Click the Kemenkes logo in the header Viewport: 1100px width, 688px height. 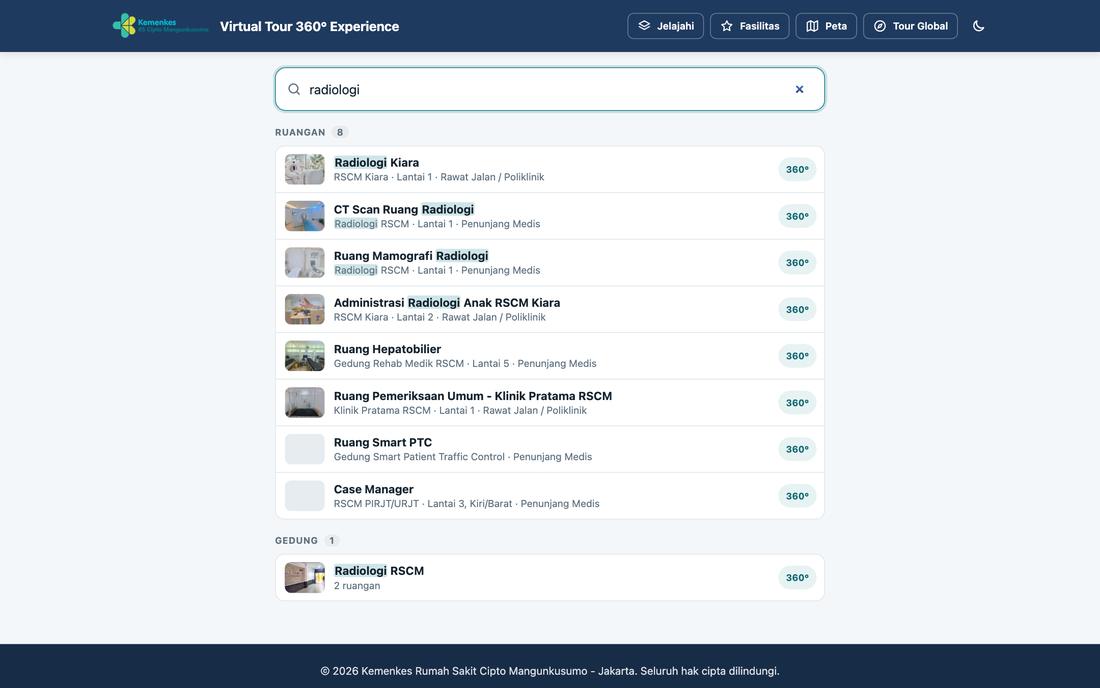[x=161, y=26]
